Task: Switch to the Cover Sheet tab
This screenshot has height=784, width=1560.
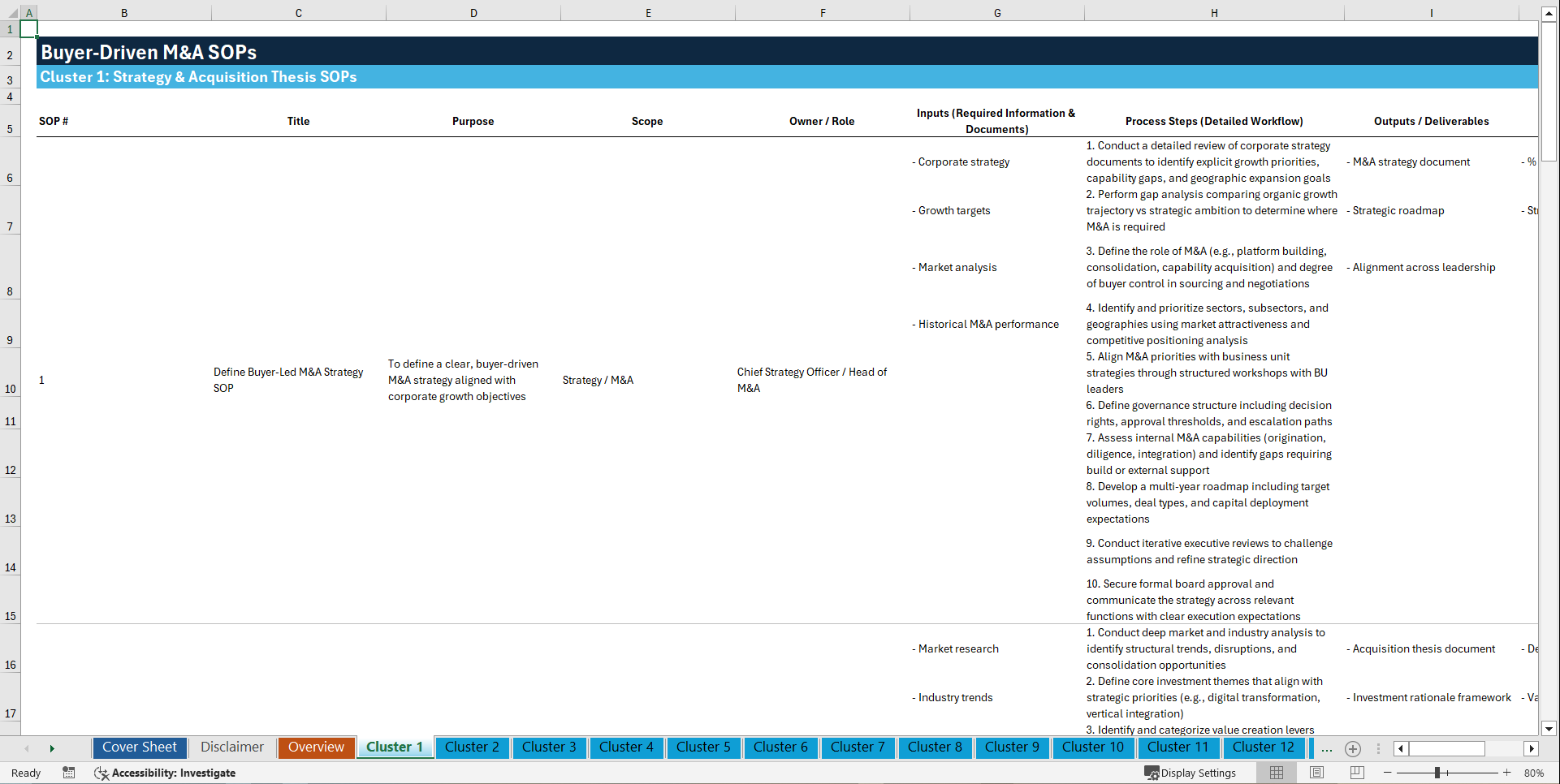Action: [x=139, y=747]
